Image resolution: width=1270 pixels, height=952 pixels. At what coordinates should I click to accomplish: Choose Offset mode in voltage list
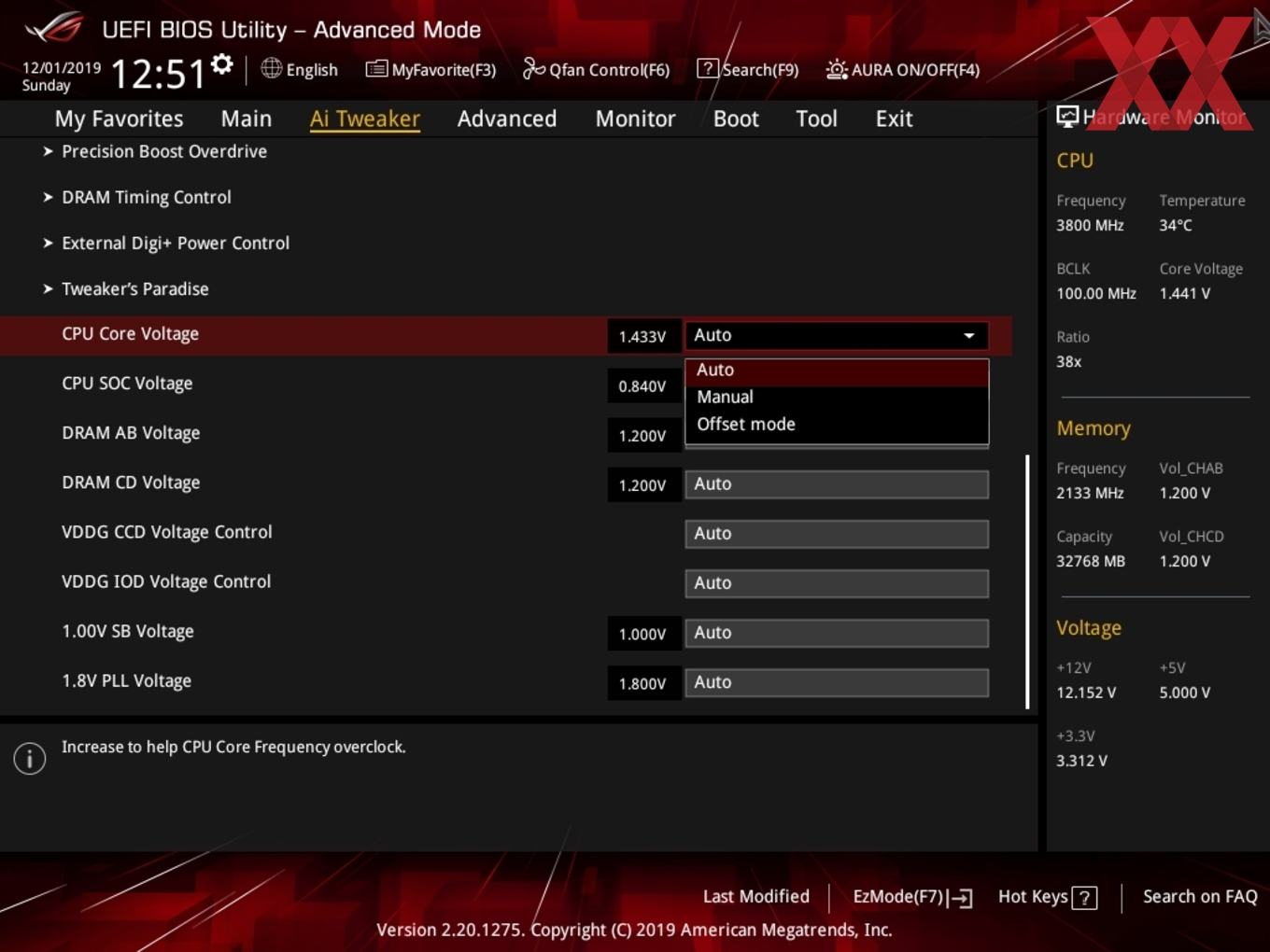click(x=837, y=424)
